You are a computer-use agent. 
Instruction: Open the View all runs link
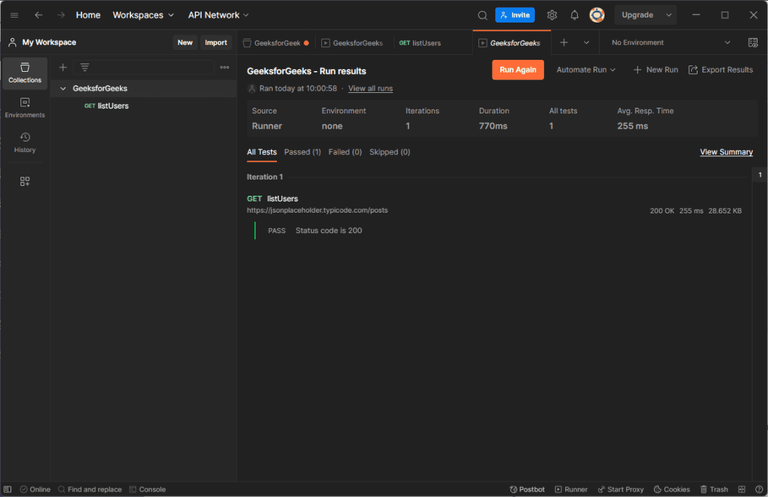pyautogui.click(x=370, y=88)
